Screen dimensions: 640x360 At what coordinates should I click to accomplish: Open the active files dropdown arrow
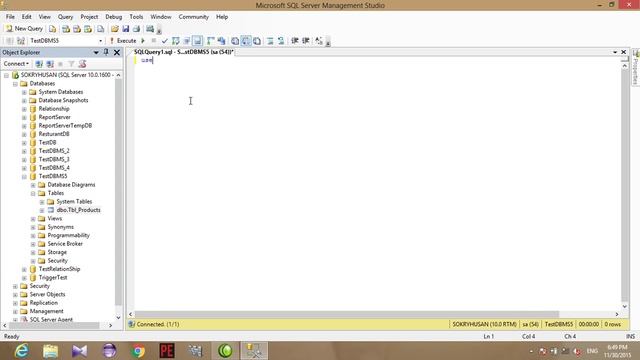(x=615, y=52)
